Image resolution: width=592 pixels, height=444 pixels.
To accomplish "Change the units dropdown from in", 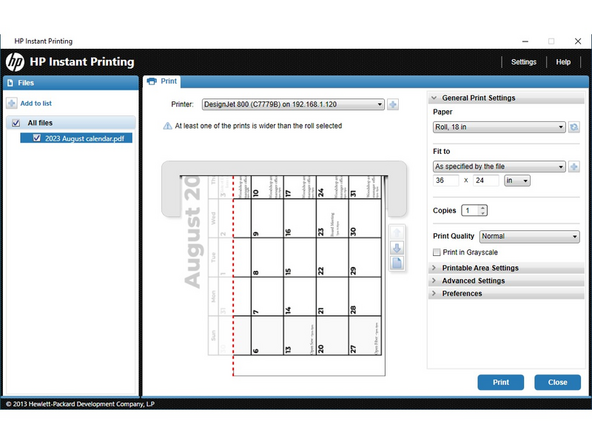I will tap(517, 180).
